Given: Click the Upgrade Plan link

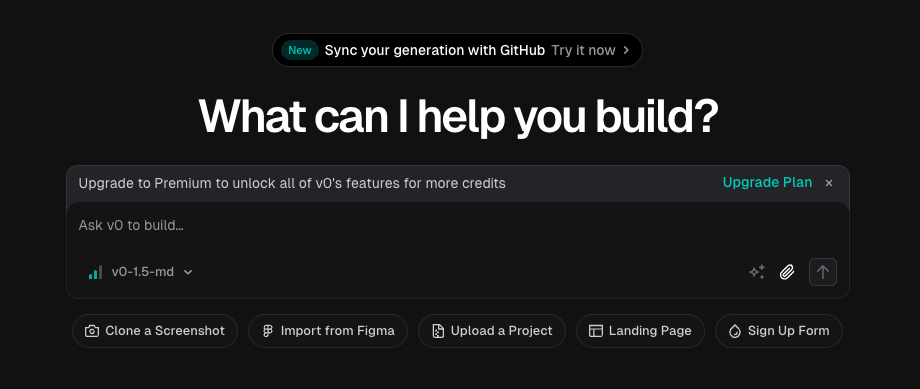Looking at the screenshot, I should [767, 182].
